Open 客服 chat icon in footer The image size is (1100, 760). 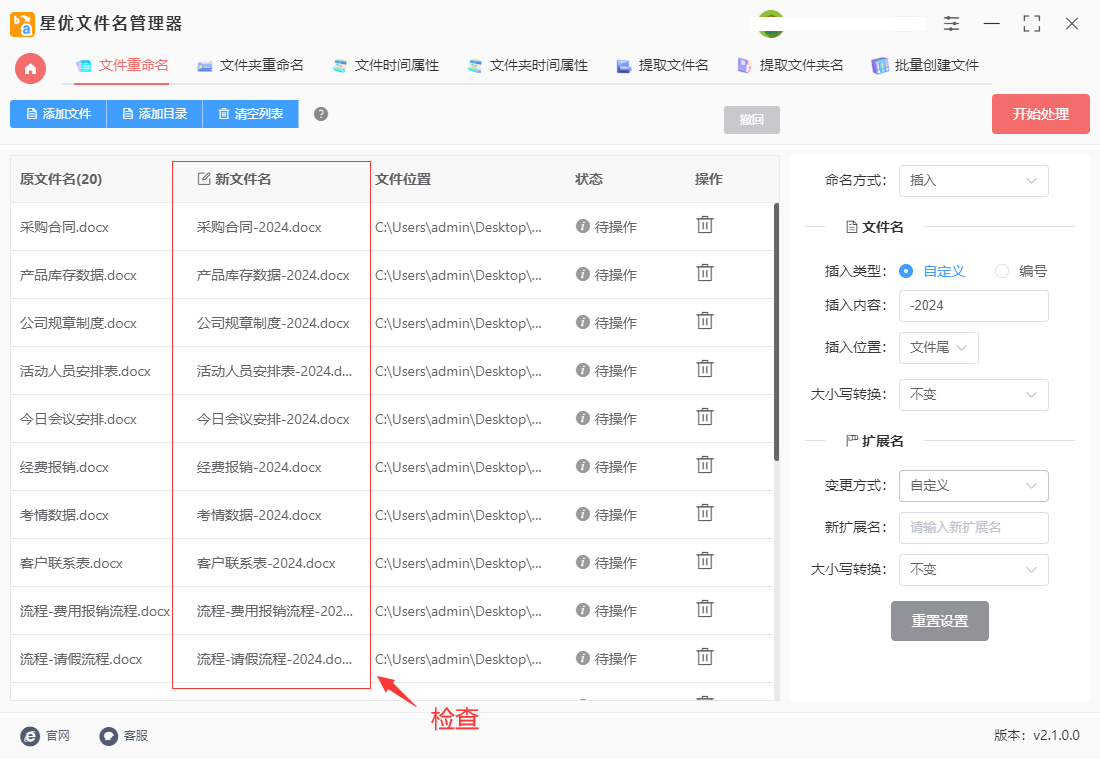pyautogui.click(x=109, y=735)
